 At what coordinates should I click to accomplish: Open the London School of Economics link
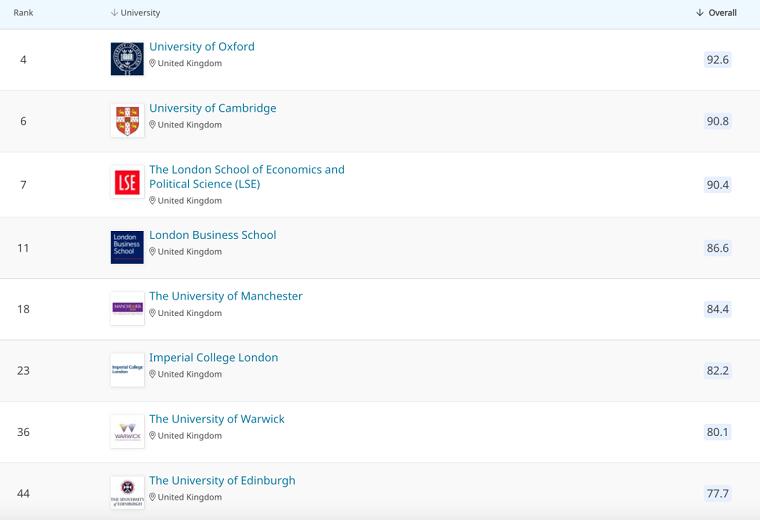[x=246, y=176]
